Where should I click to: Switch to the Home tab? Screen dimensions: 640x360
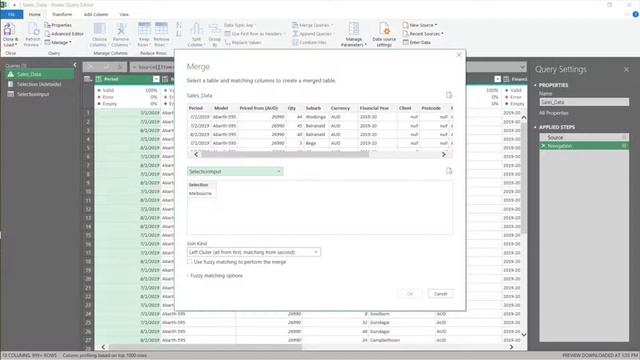tap(35, 14)
